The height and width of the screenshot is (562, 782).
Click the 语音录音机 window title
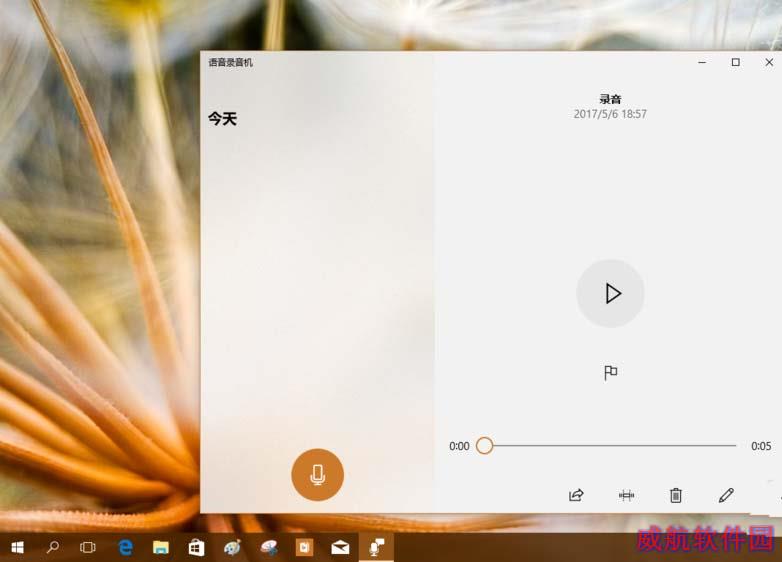(x=230, y=62)
